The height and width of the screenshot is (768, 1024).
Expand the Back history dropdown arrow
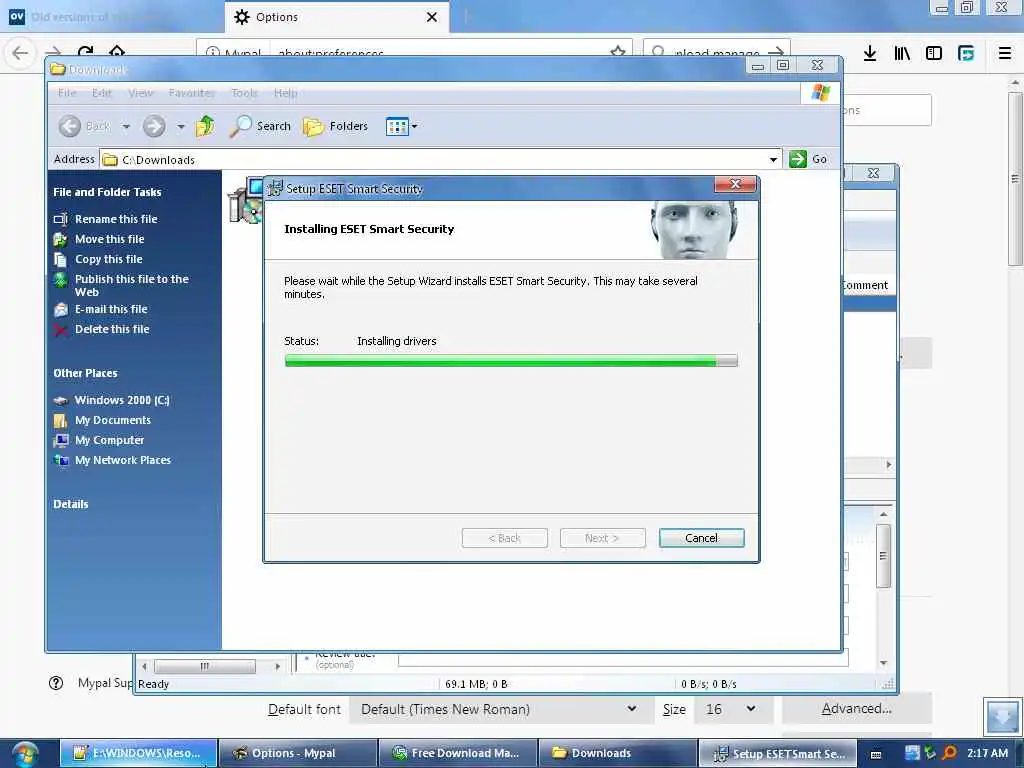pos(126,126)
